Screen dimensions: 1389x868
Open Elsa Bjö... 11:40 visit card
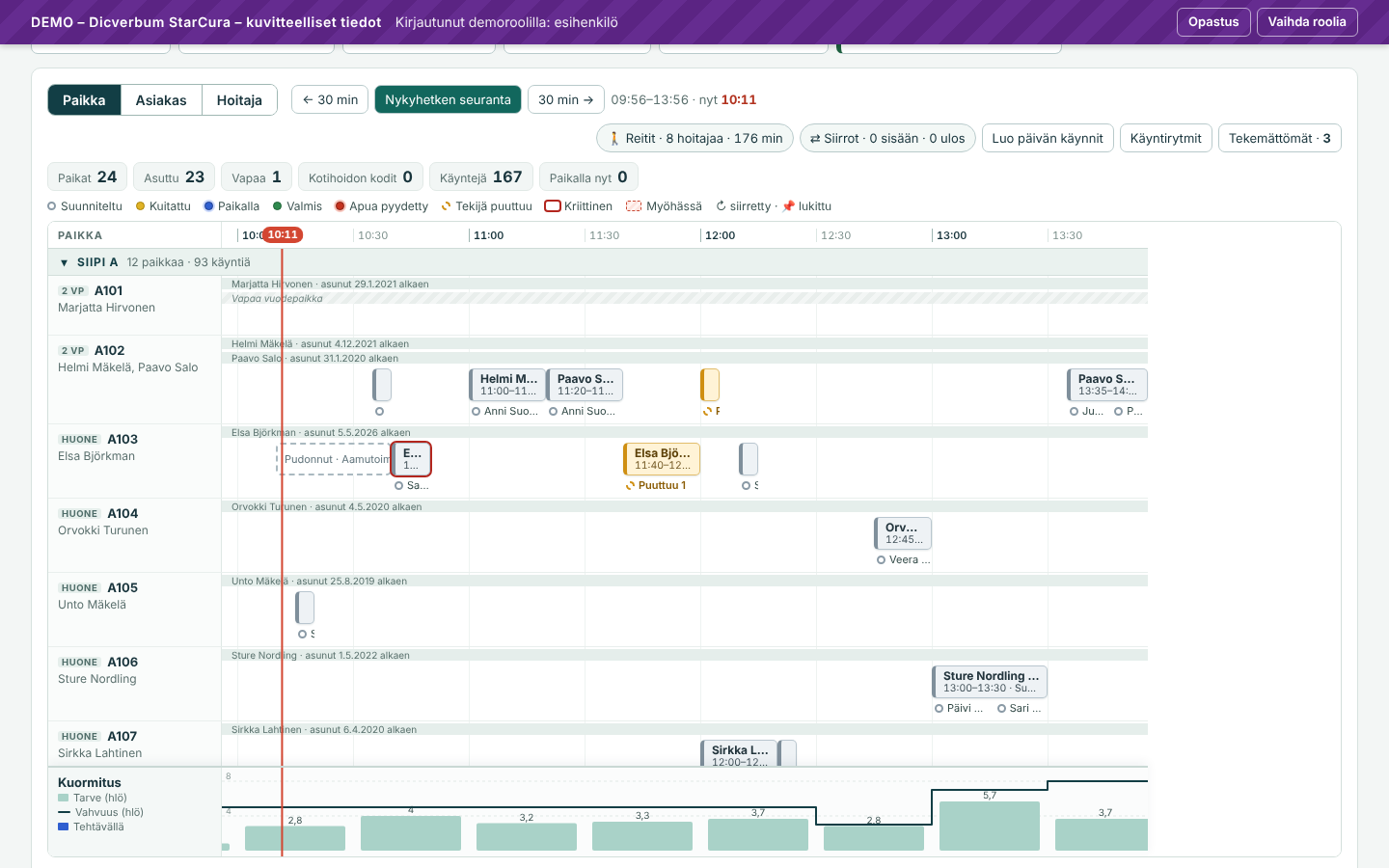[662, 459]
